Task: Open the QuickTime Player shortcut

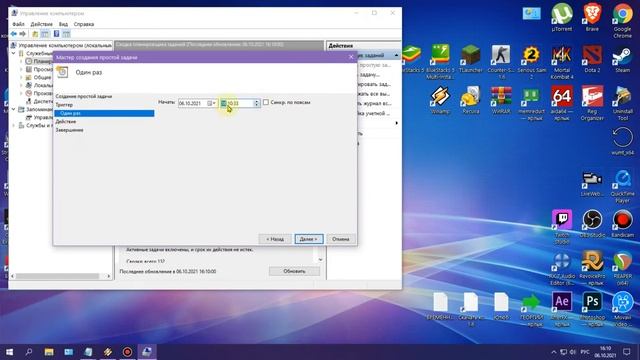Action: (622, 186)
